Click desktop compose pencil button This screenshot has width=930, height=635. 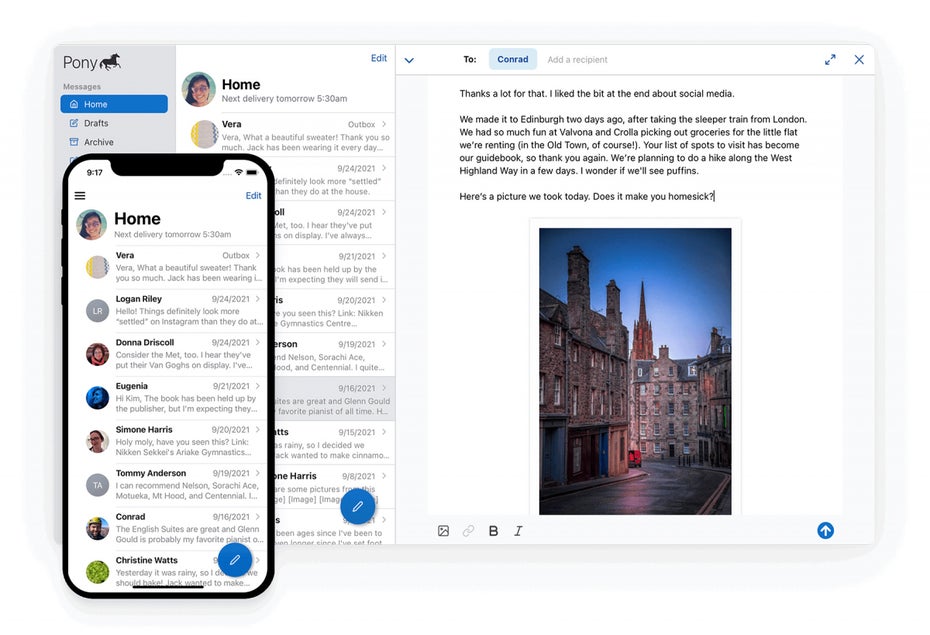(x=358, y=506)
